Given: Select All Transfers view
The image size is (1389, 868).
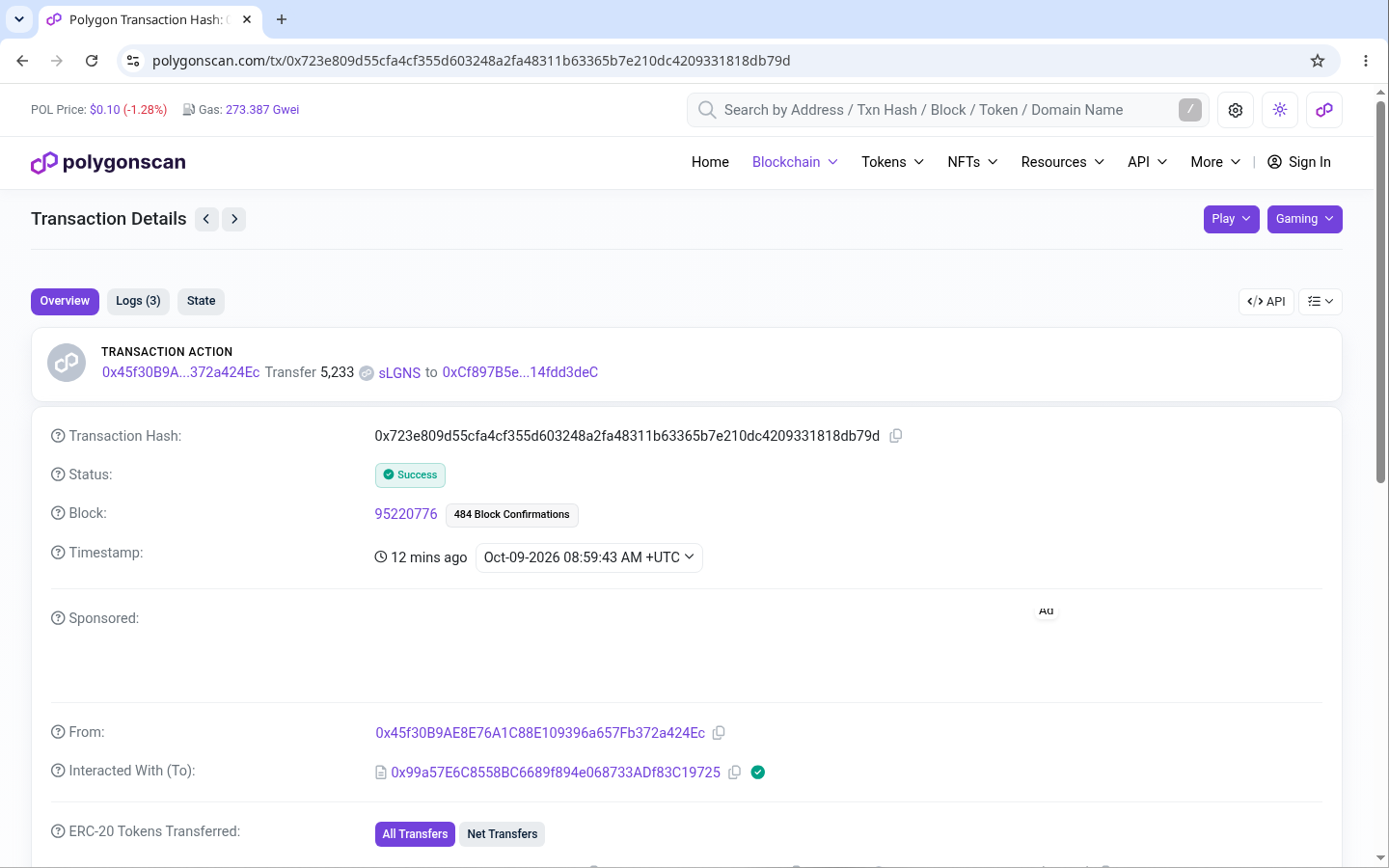Looking at the screenshot, I should (415, 834).
